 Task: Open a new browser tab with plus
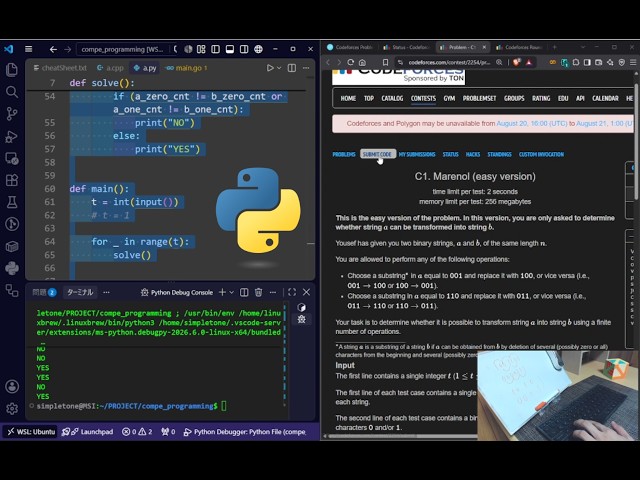coord(554,47)
